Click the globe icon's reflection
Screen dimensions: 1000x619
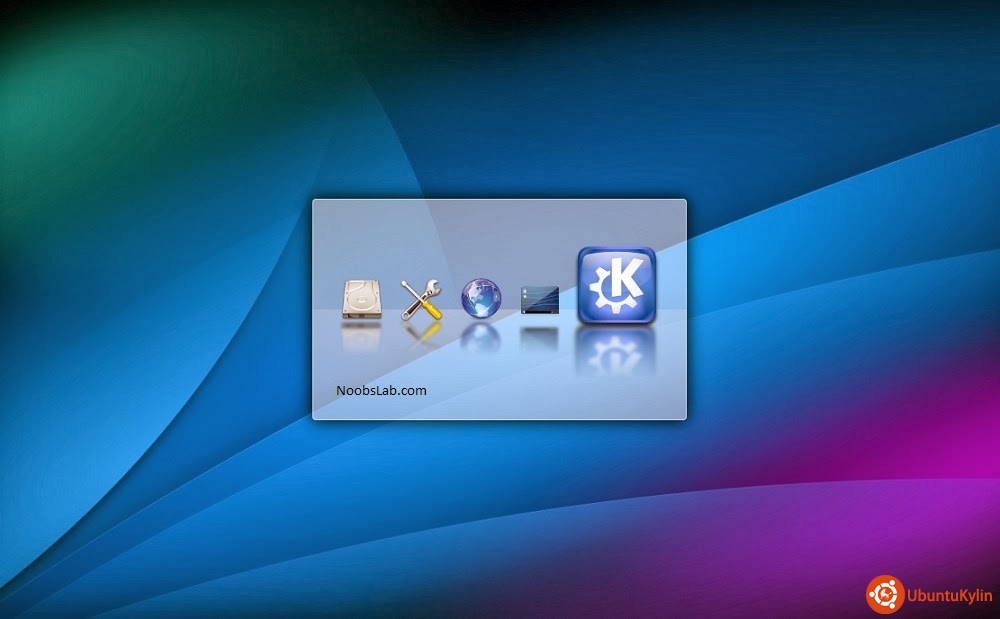click(480, 337)
